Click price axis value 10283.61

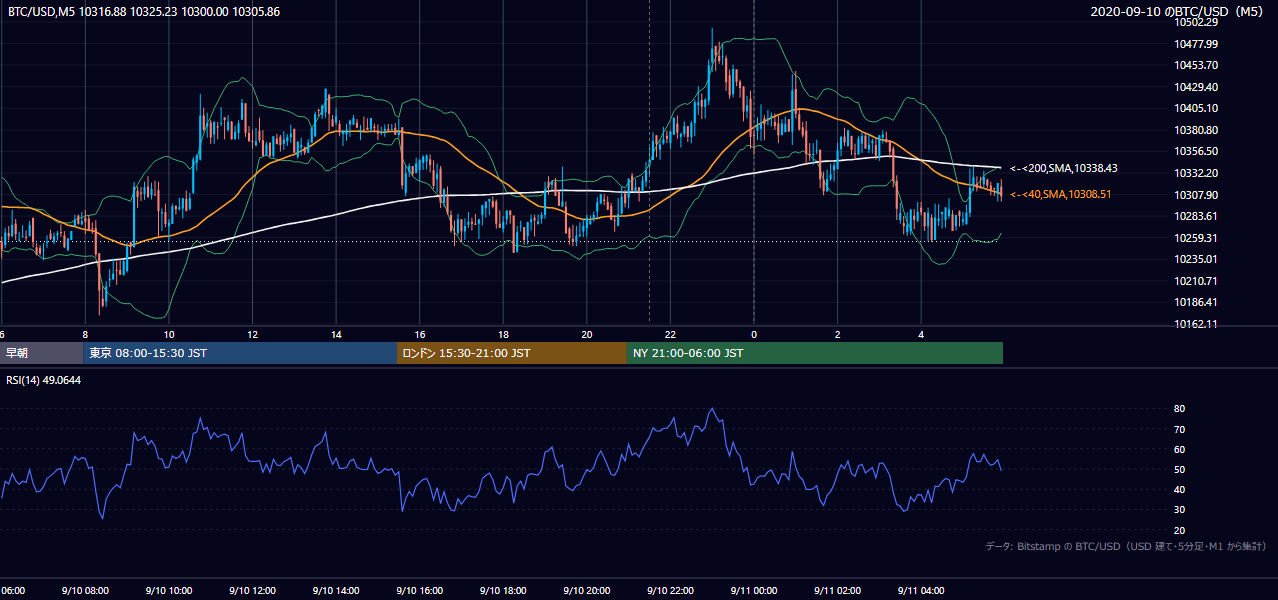click(1196, 216)
